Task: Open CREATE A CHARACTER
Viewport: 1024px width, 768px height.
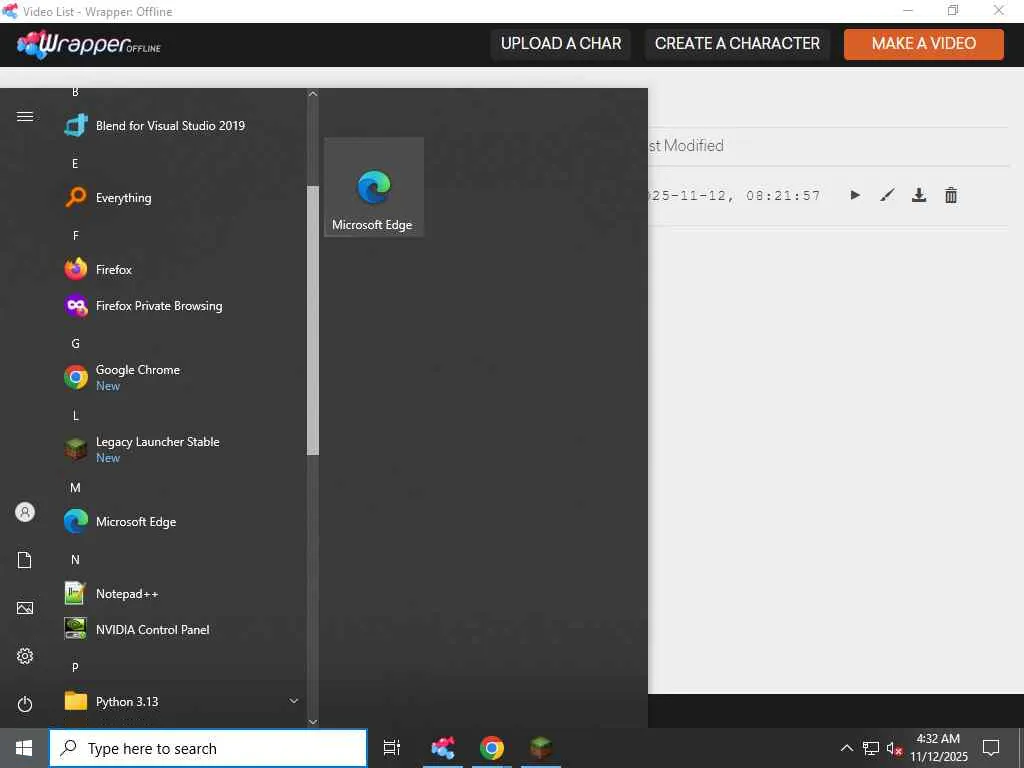Action: coord(737,44)
